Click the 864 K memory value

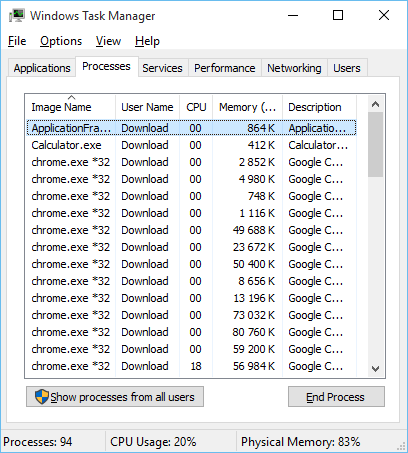tap(261, 128)
